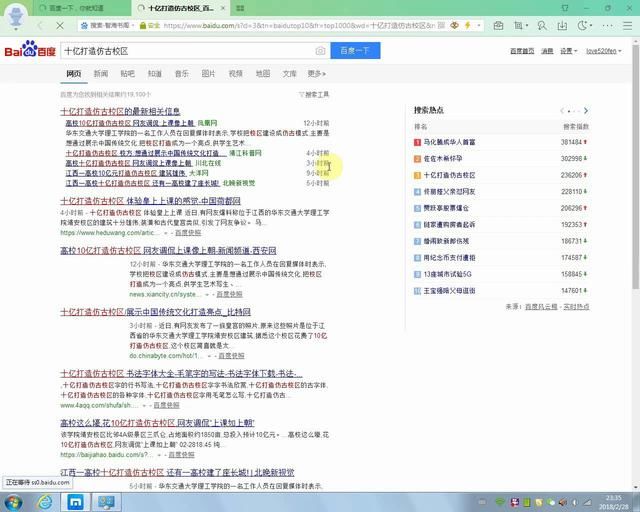Click the Maxthon browser taskbar icon
The image size is (640, 512).
pos(76,502)
